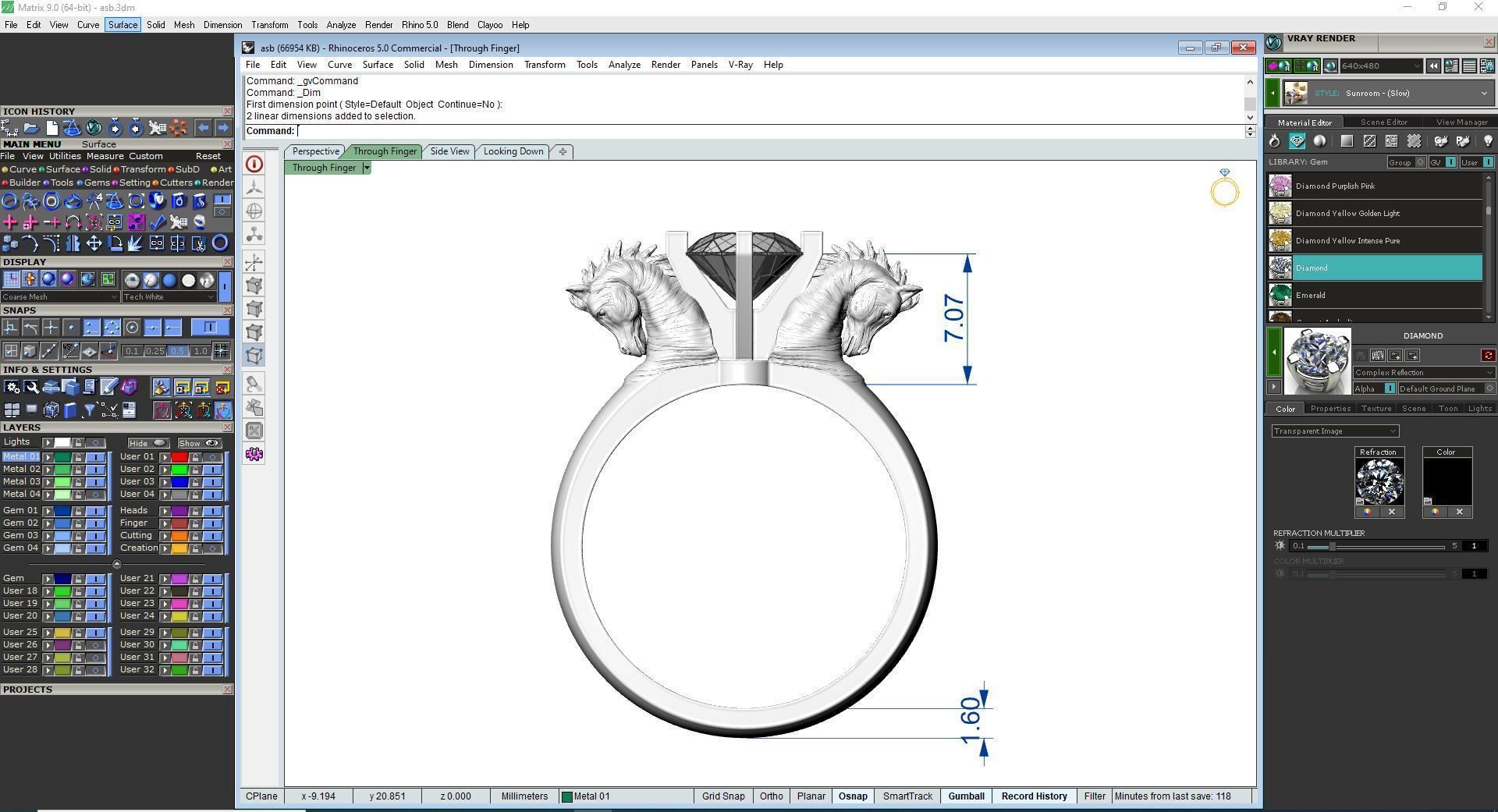Screen dimensions: 1498x812
Task: Click the back arrow in Icon History
Action: coord(203,128)
